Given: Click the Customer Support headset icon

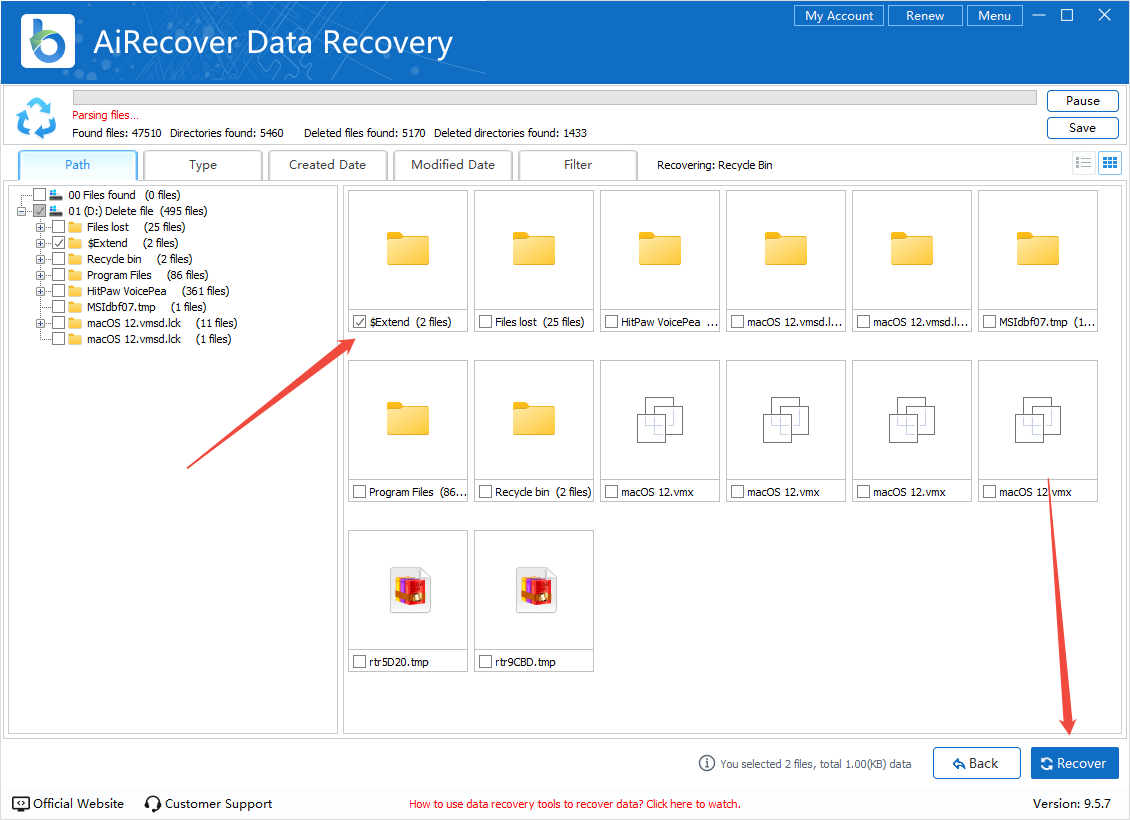Looking at the screenshot, I should 153,803.
